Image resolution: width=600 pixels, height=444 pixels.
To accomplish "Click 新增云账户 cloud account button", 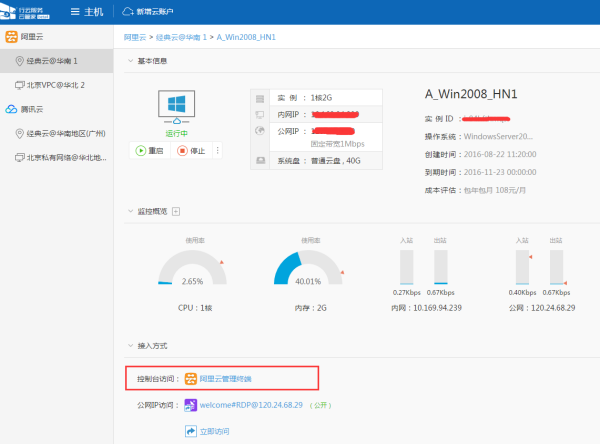I will [148, 12].
